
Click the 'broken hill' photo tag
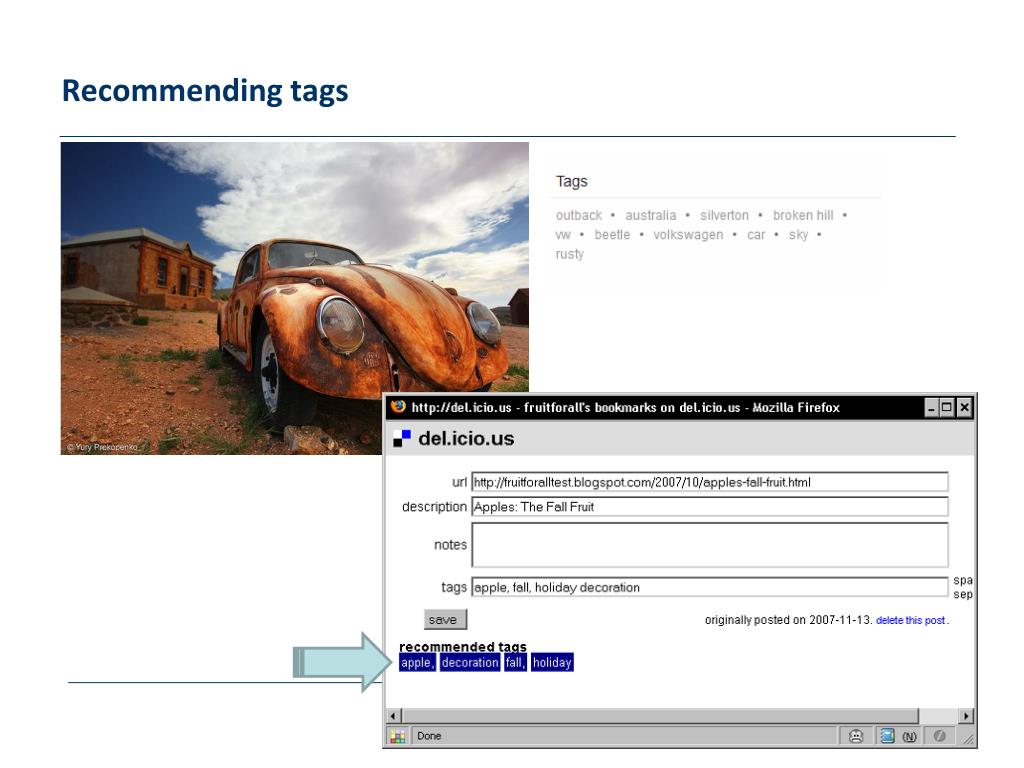pos(803,216)
